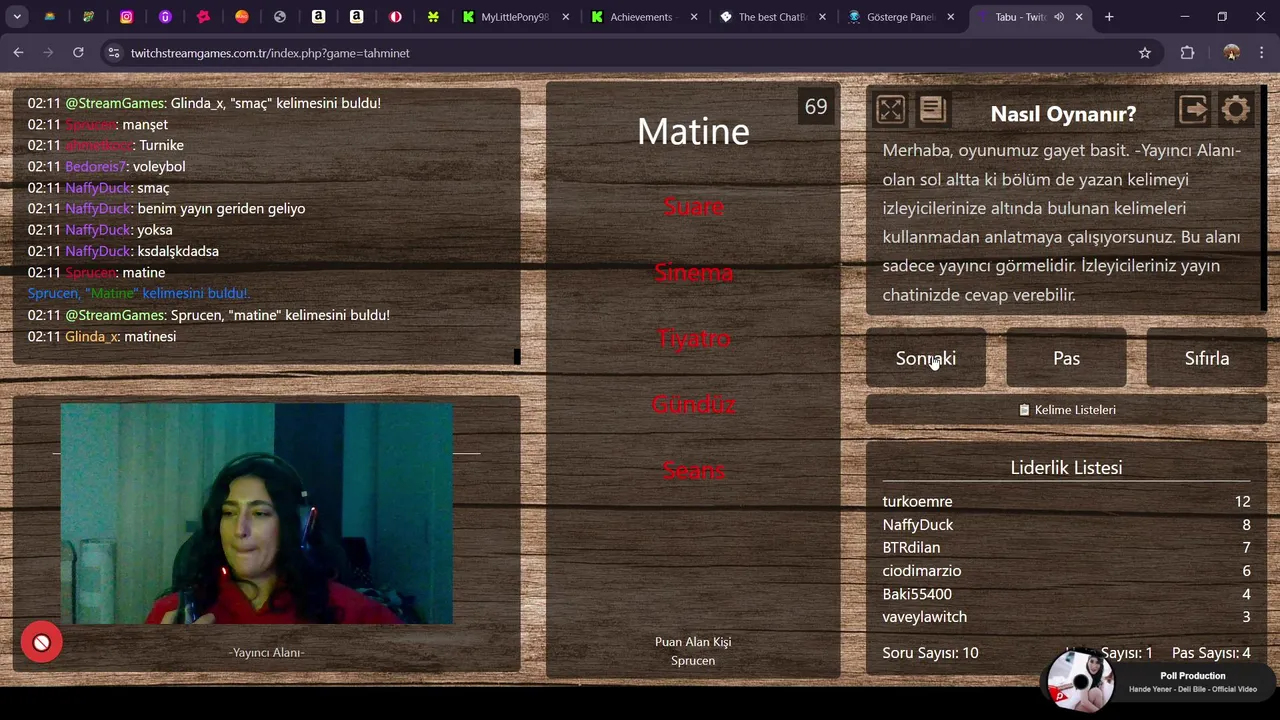Expand the tab search dropdown arrow
The image size is (1280, 720).
[x=17, y=17]
